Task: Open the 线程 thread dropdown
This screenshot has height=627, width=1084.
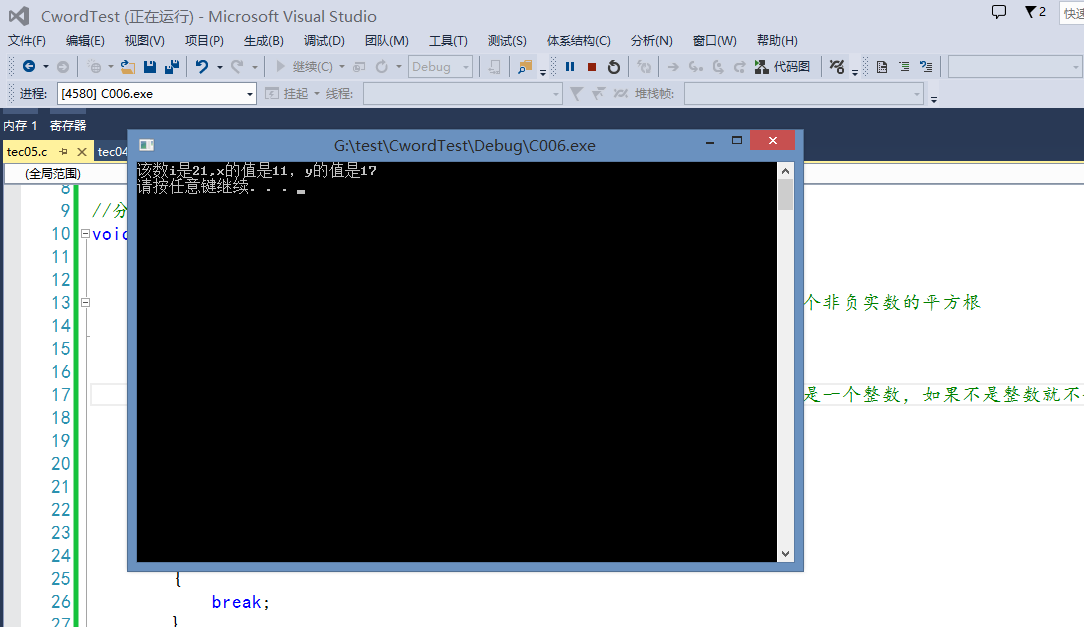Action: tap(462, 93)
